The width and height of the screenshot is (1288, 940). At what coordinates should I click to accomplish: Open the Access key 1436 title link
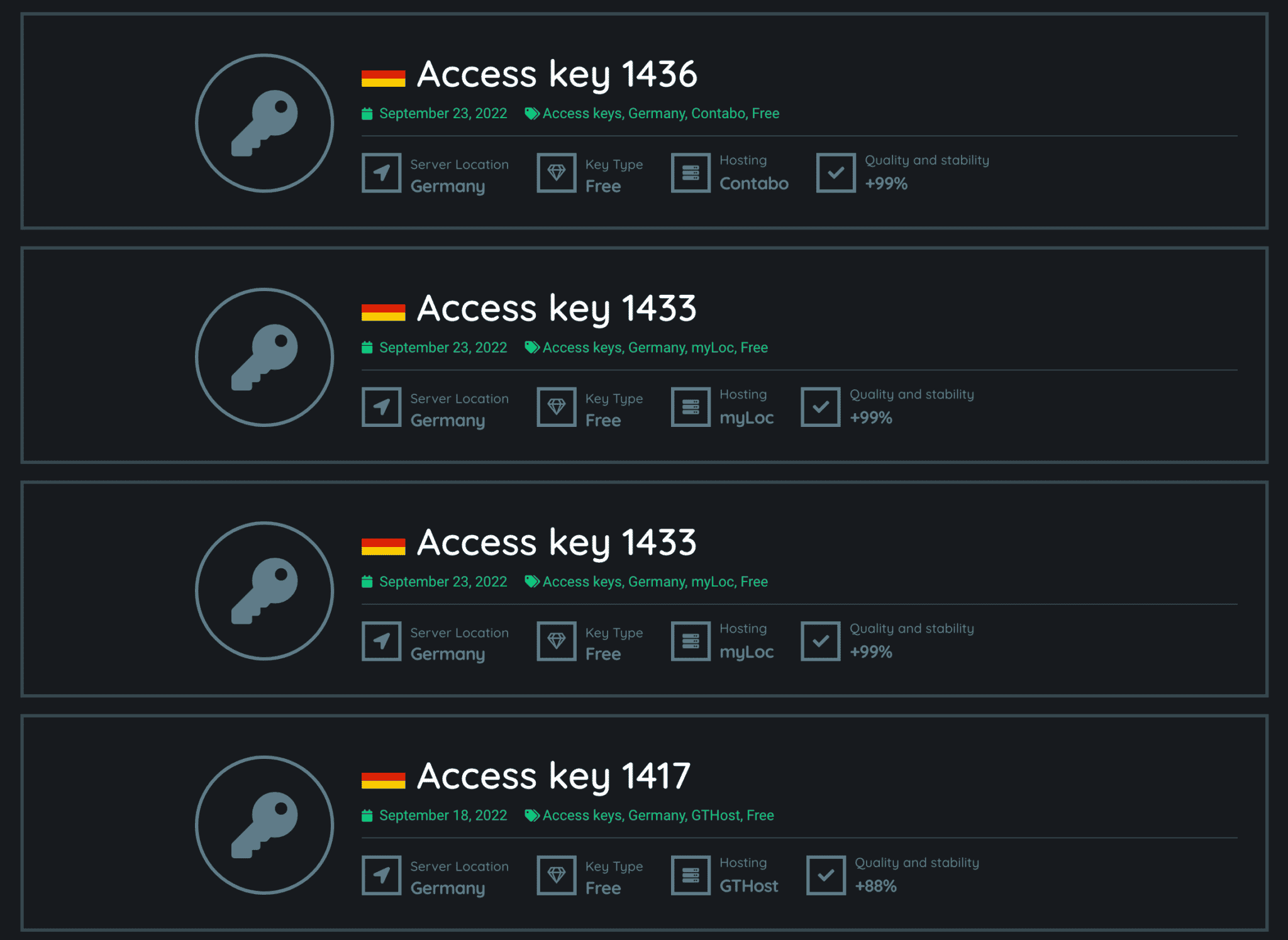(x=557, y=74)
